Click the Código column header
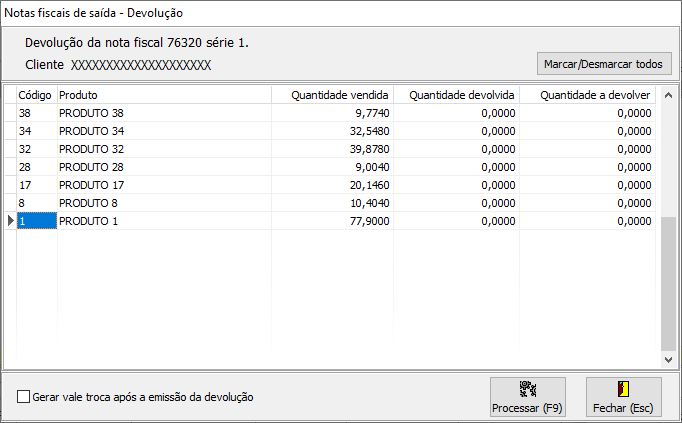 (x=37, y=95)
